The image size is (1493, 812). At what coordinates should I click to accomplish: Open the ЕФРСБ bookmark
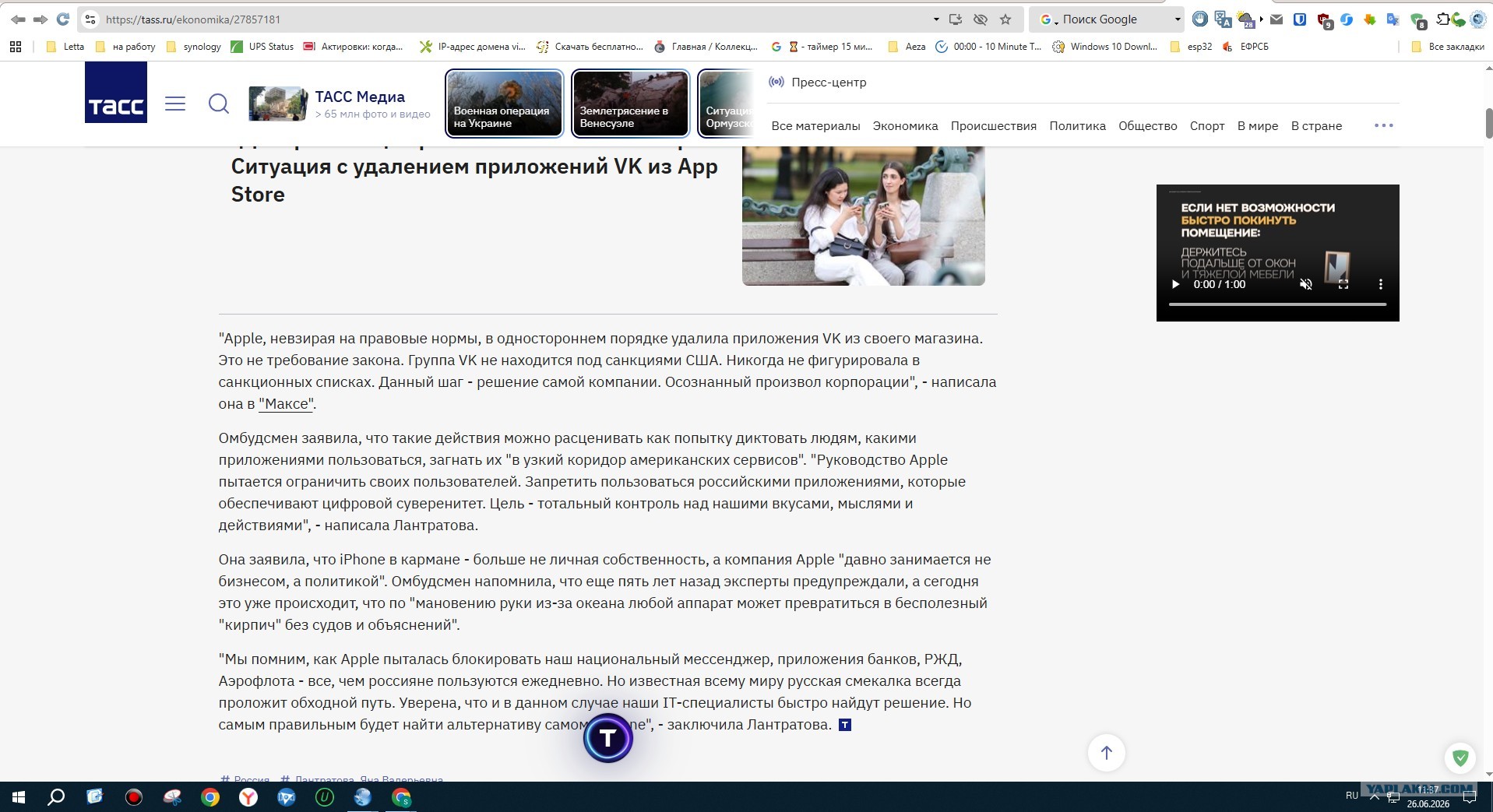[x=1245, y=47]
